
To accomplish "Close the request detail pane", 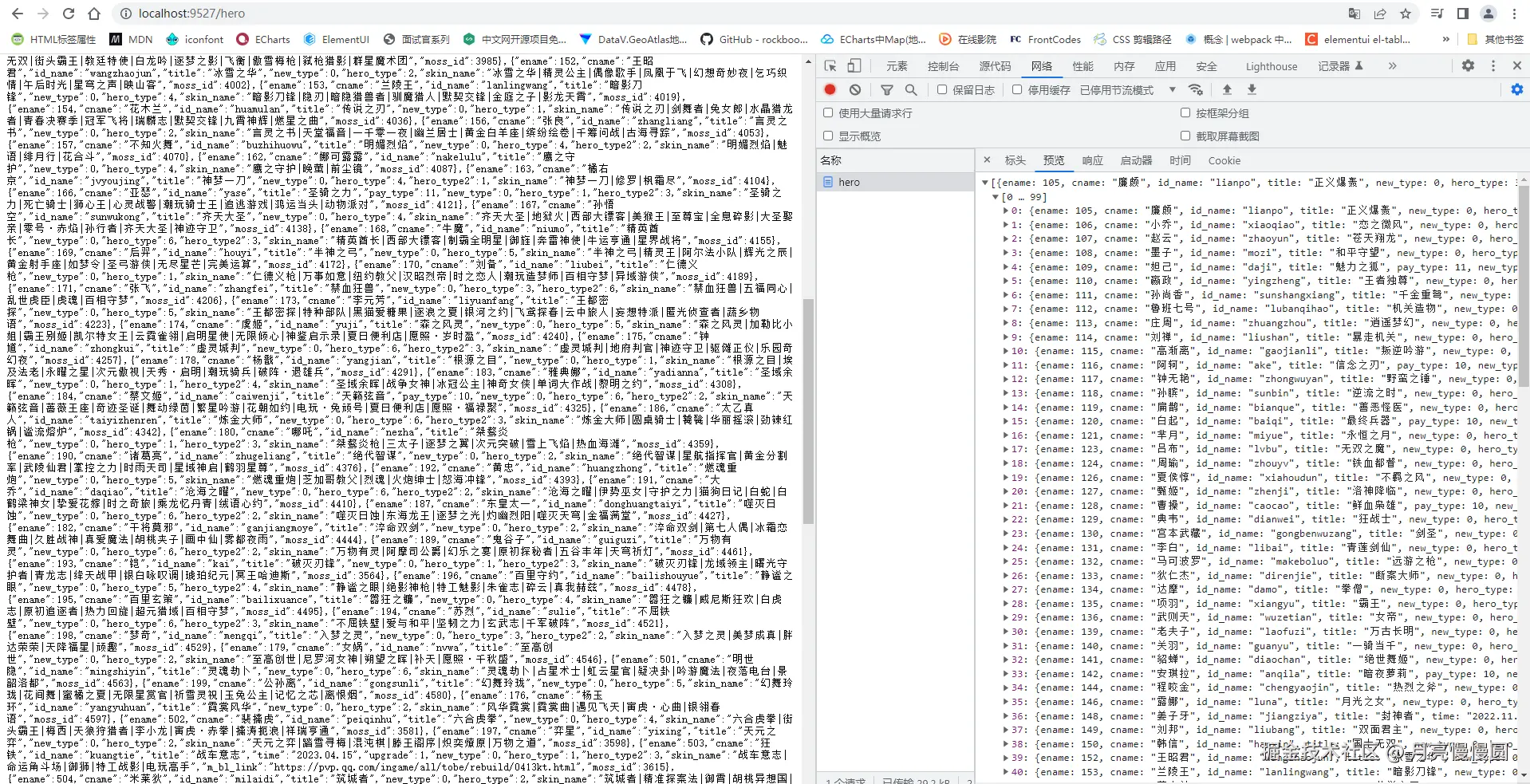I will click(x=987, y=160).
